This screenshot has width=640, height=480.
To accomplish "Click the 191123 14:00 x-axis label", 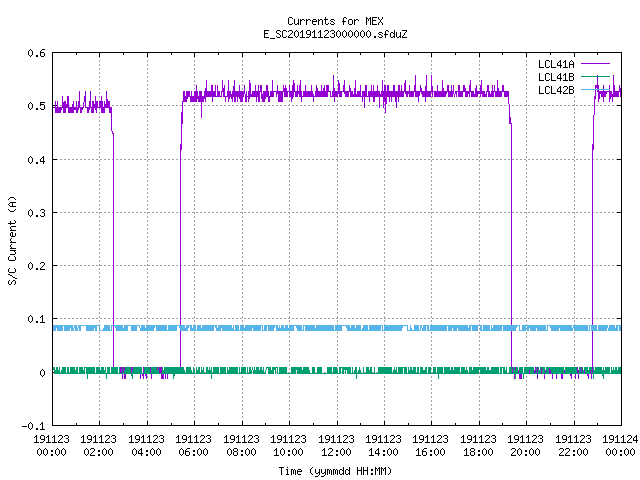I will click(x=383, y=446).
